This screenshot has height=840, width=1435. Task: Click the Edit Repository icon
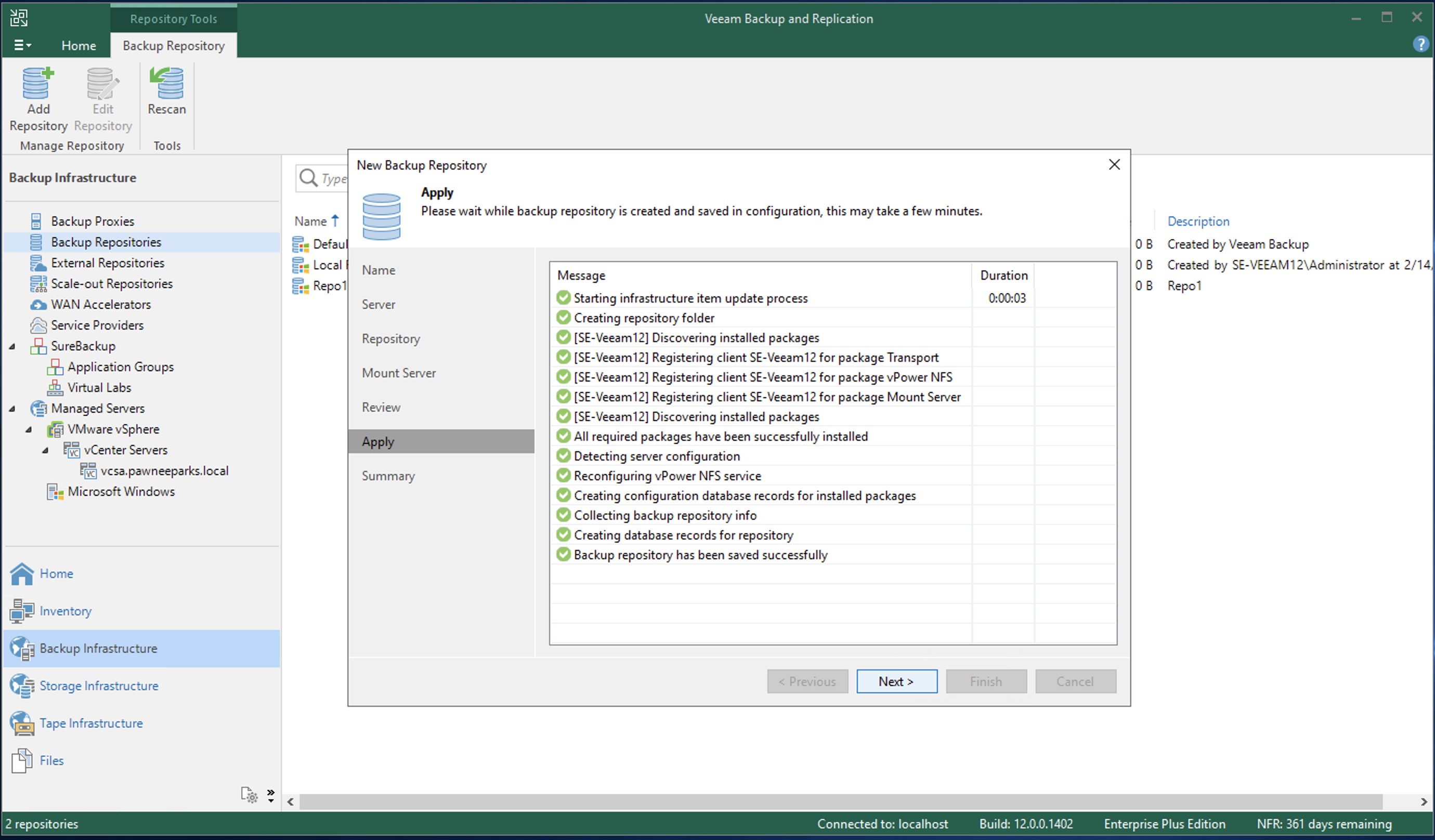coord(102,83)
